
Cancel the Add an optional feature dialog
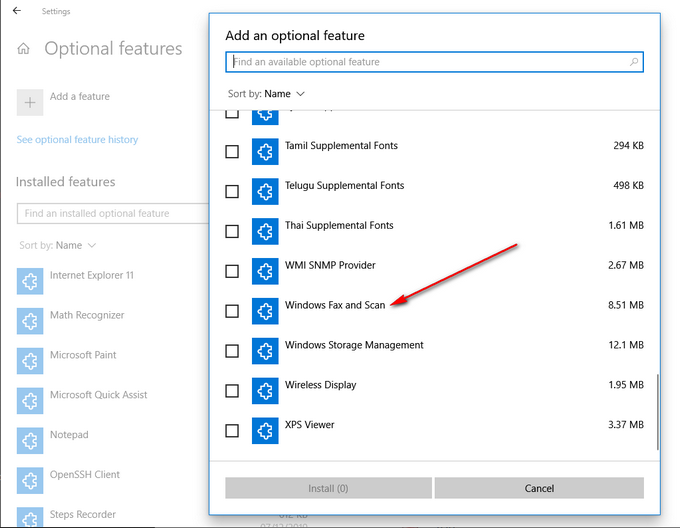[539, 488]
